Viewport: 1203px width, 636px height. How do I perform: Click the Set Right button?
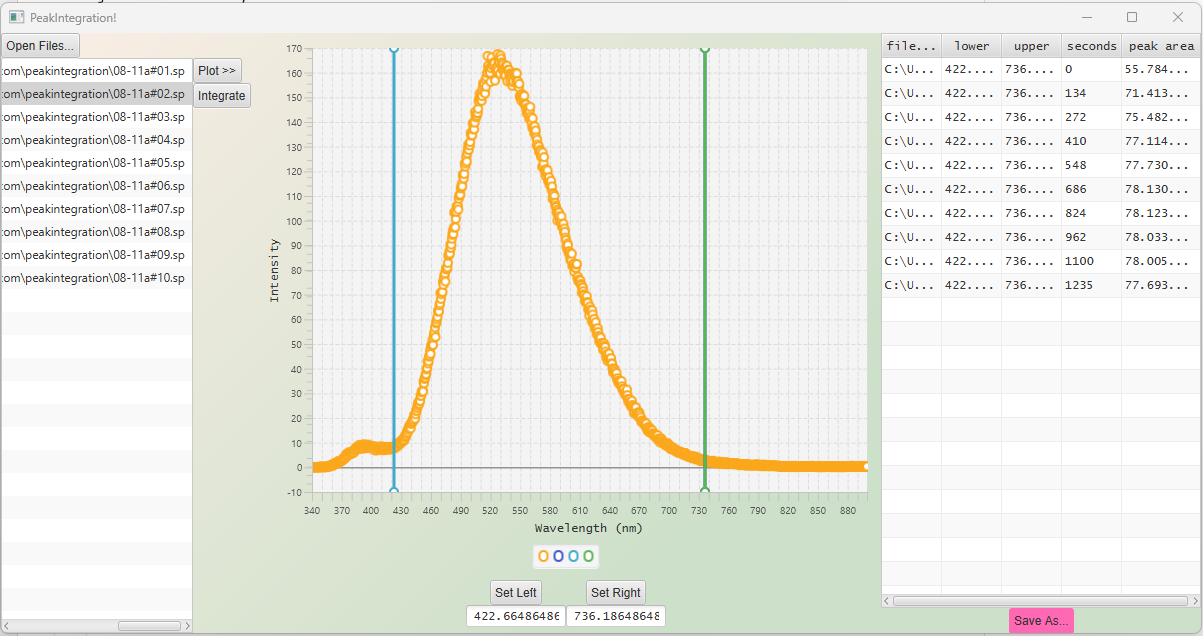(x=615, y=592)
